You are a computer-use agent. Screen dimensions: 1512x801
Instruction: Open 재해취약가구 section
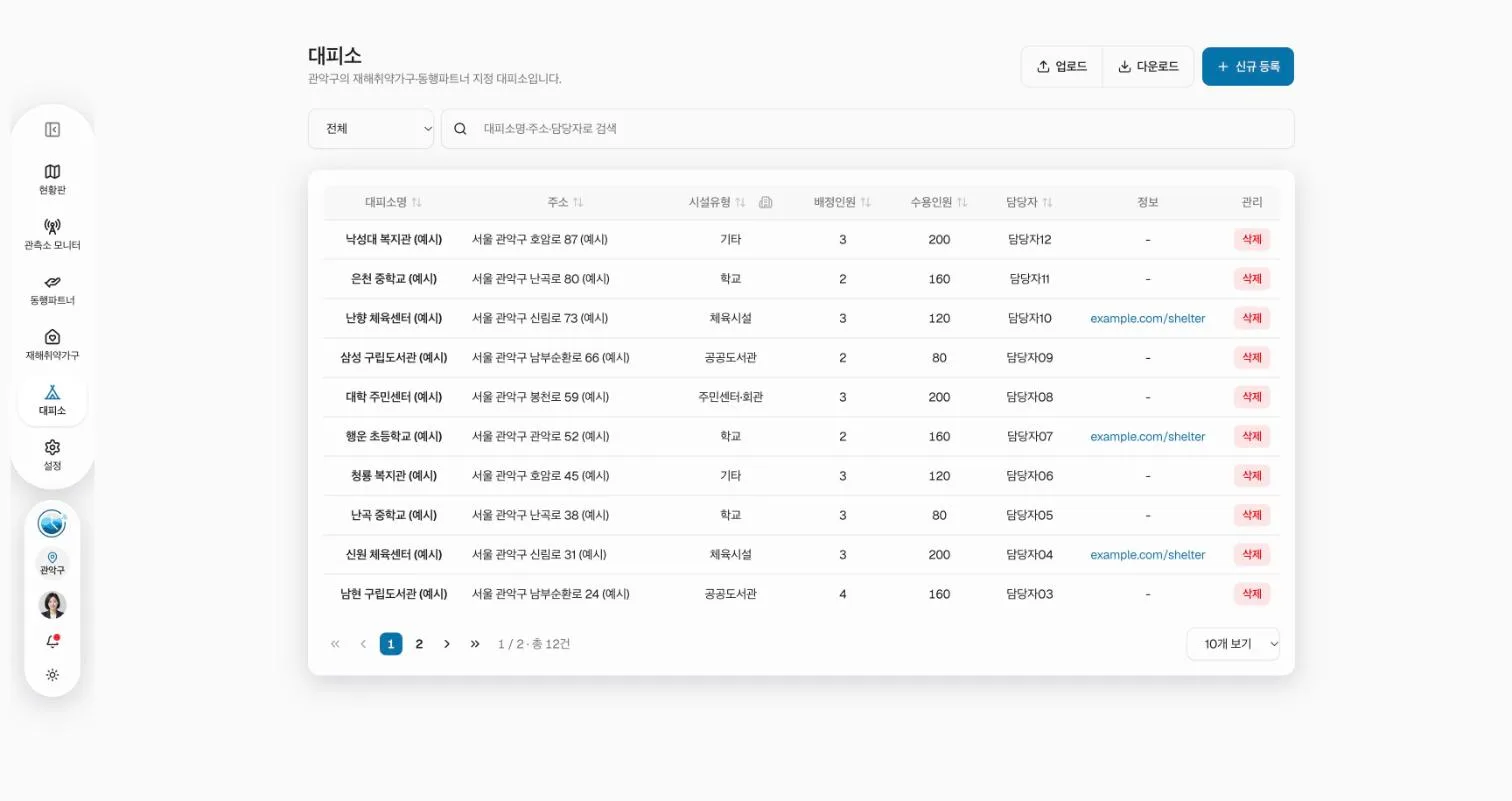pyautogui.click(x=52, y=345)
